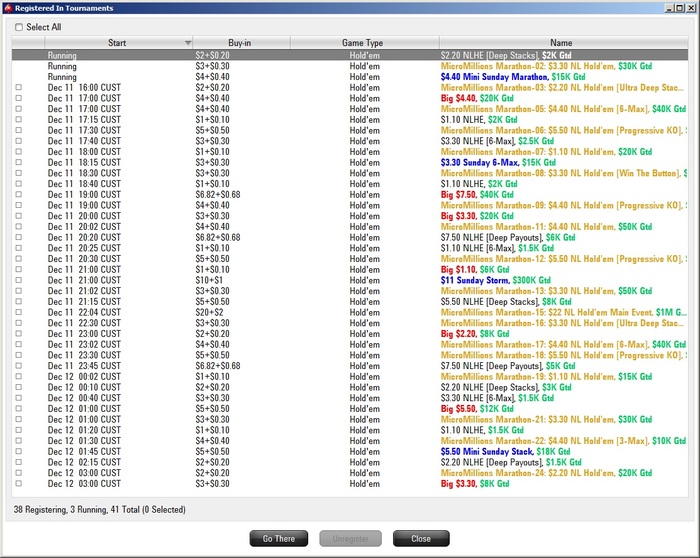Screen dimensions: 700x558
Task: Select Big $4.40 $20K Gtd tournament
Action: [x=350, y=98]
